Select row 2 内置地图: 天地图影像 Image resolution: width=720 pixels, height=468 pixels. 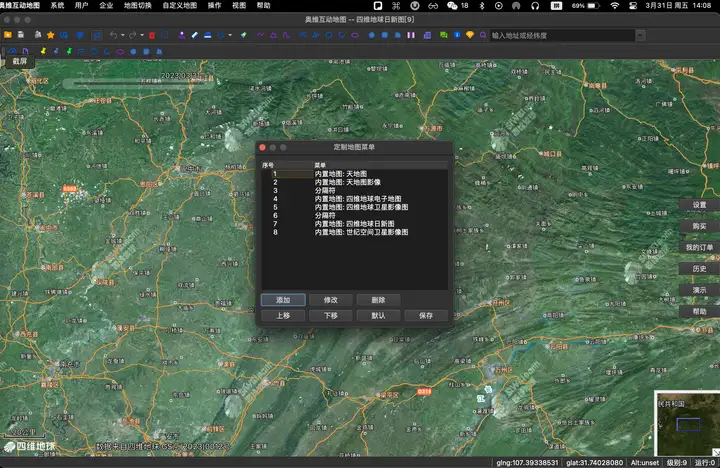(354, 182)
